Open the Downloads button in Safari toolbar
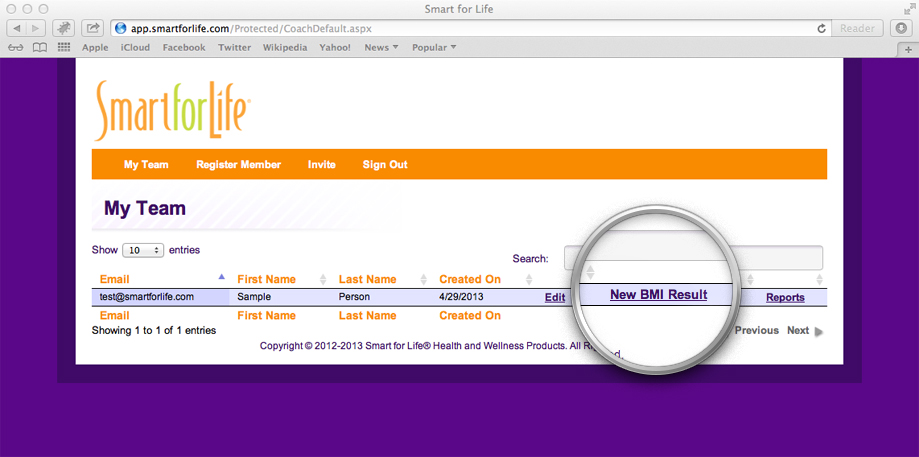Image resolution: width=919 pixels, height=457 pixels. [901, 28]
